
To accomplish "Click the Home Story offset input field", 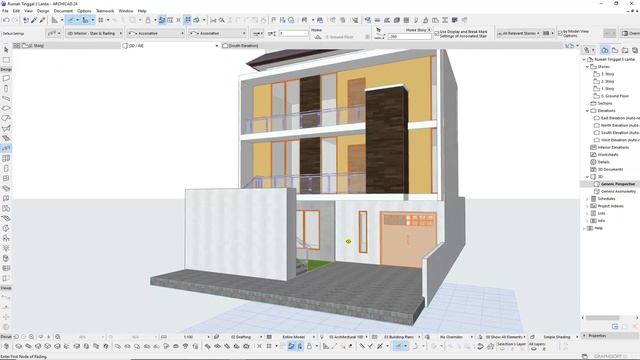I will tap(409, 37).
